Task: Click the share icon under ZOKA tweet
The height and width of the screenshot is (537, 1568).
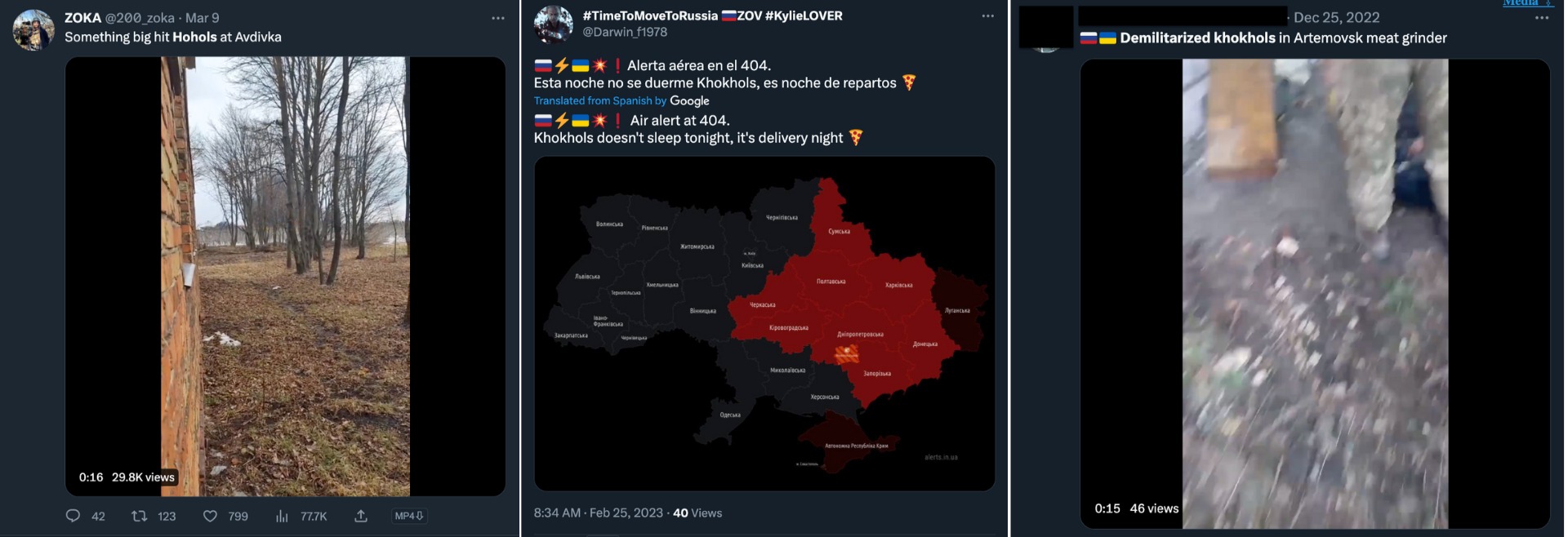Action: tap(361, 516)
